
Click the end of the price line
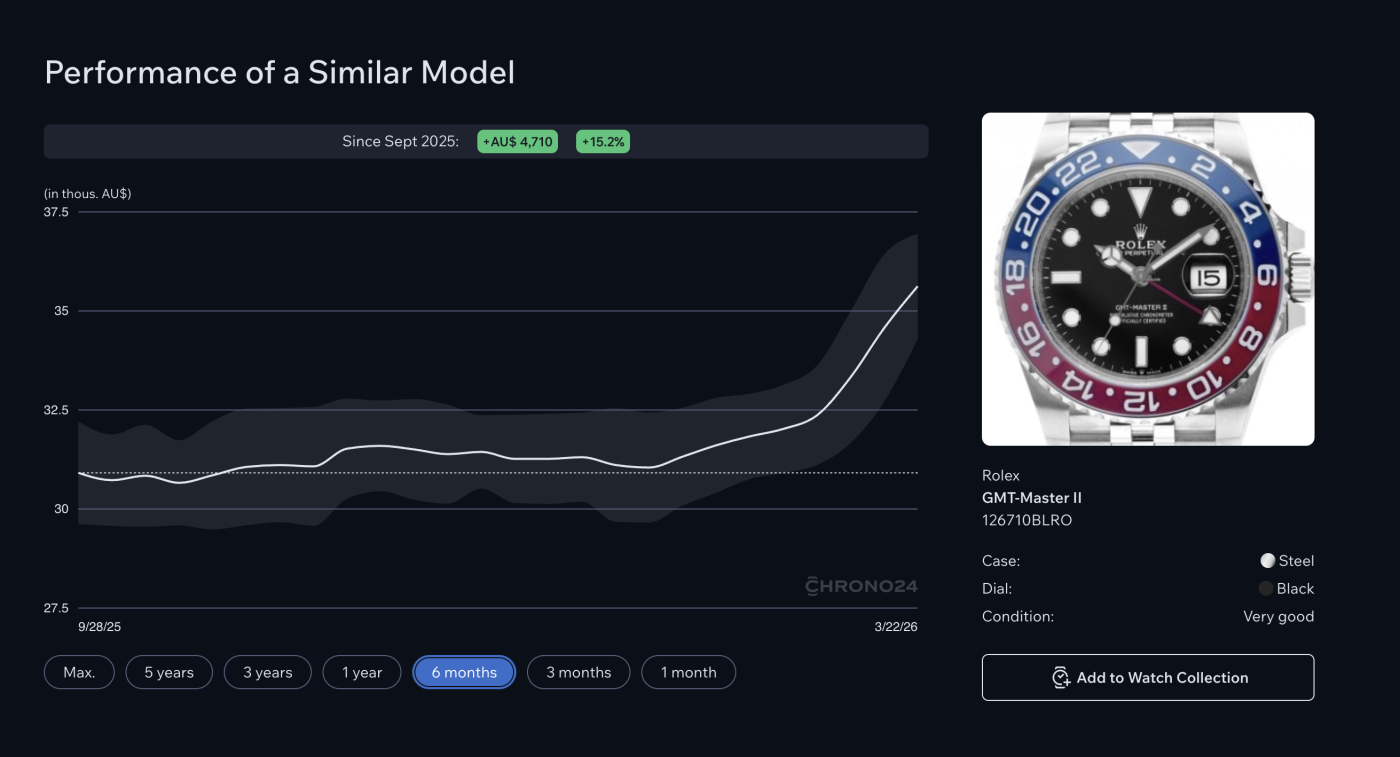point(916,288)
